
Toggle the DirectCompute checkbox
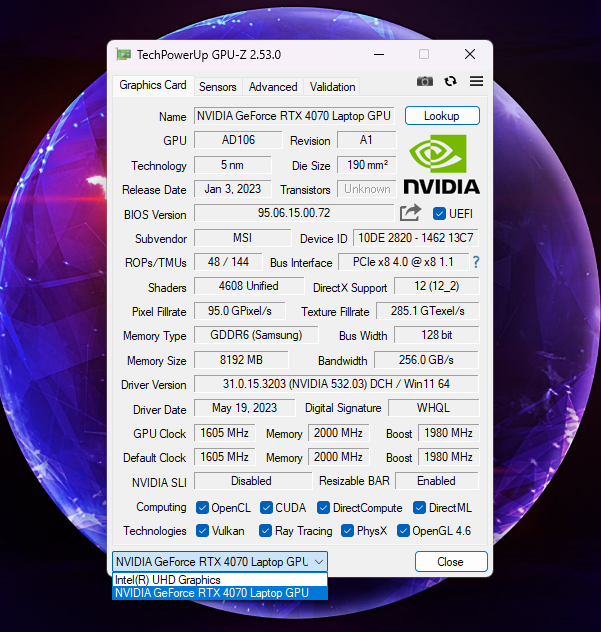tap(323, 508)
